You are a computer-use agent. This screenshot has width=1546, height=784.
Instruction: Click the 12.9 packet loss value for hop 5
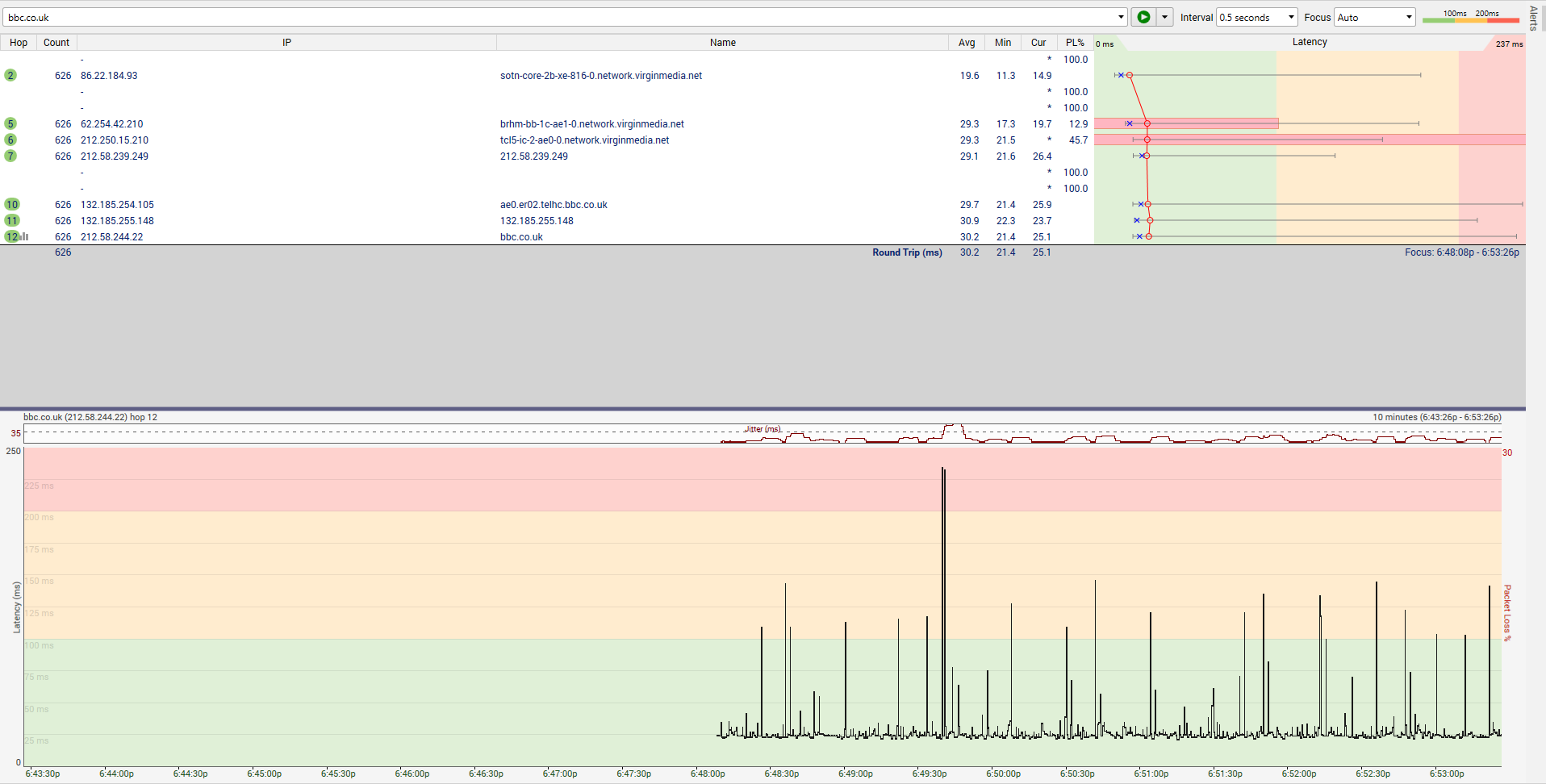(1078, 124)
